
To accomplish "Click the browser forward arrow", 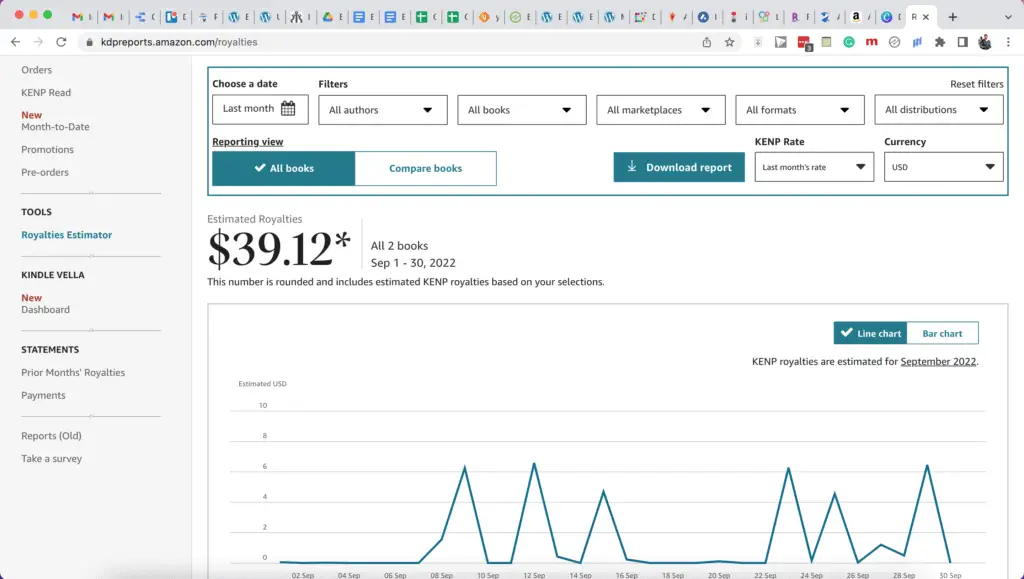I will (39, 42).
